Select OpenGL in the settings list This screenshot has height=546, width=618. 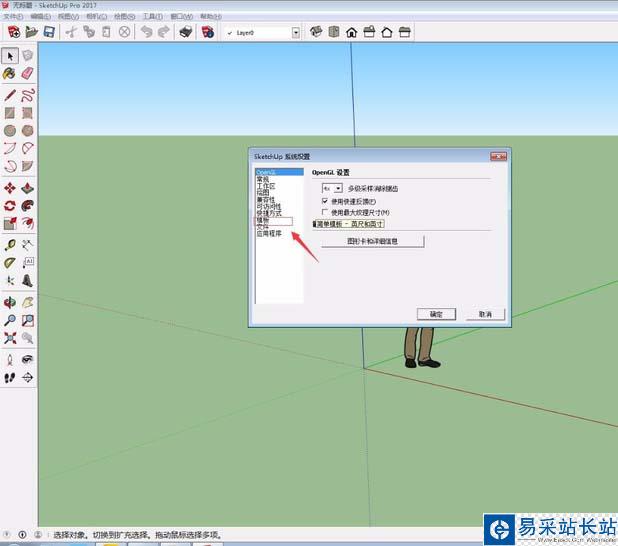[x=279, y=172]
